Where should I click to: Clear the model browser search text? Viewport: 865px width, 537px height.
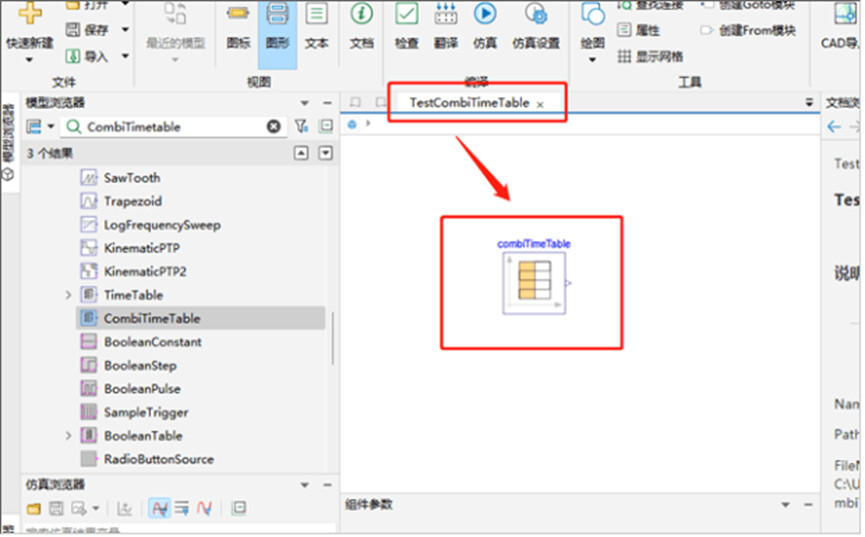tap(274, 126)
